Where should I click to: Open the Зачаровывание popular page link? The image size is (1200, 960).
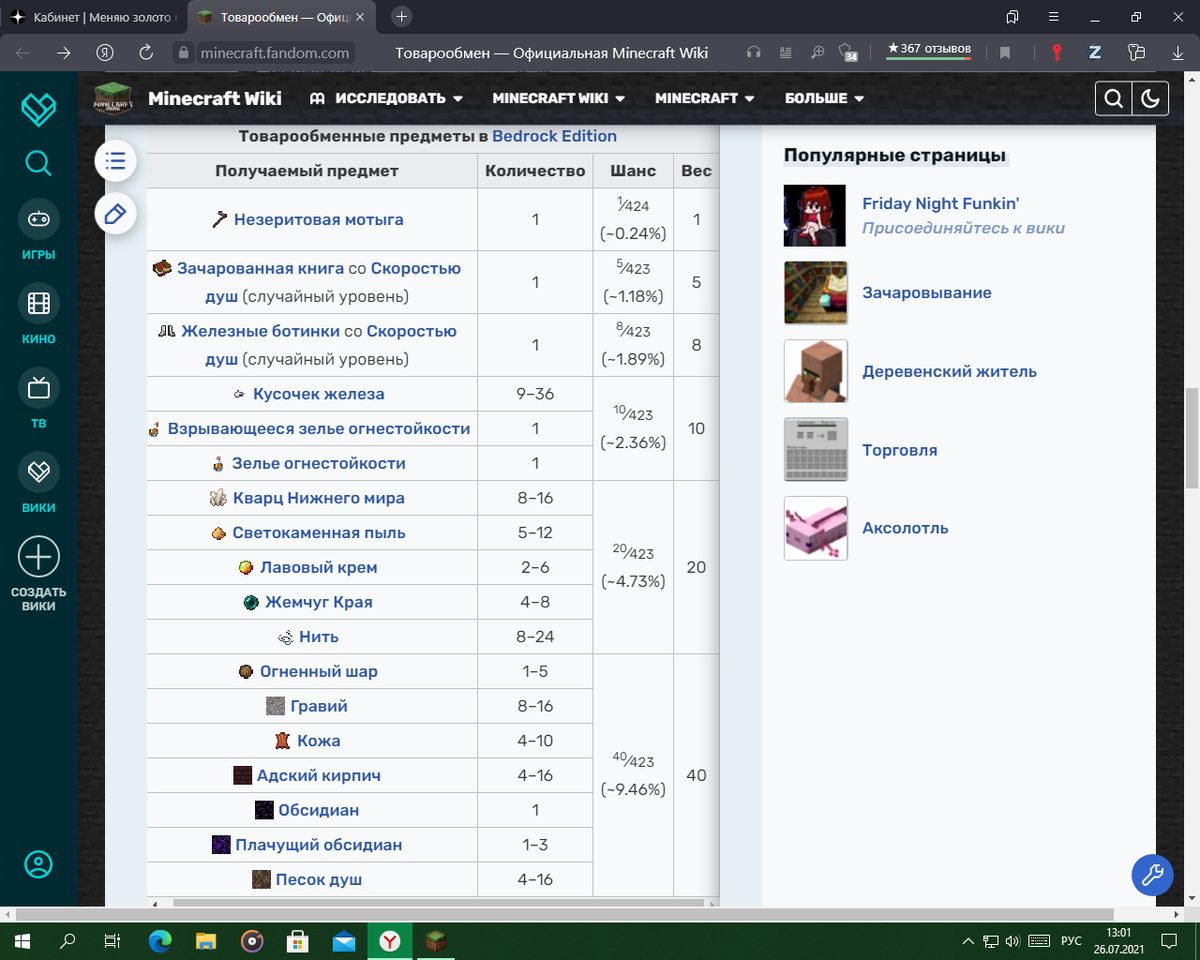pyautogui.click(x=927, y=293)
